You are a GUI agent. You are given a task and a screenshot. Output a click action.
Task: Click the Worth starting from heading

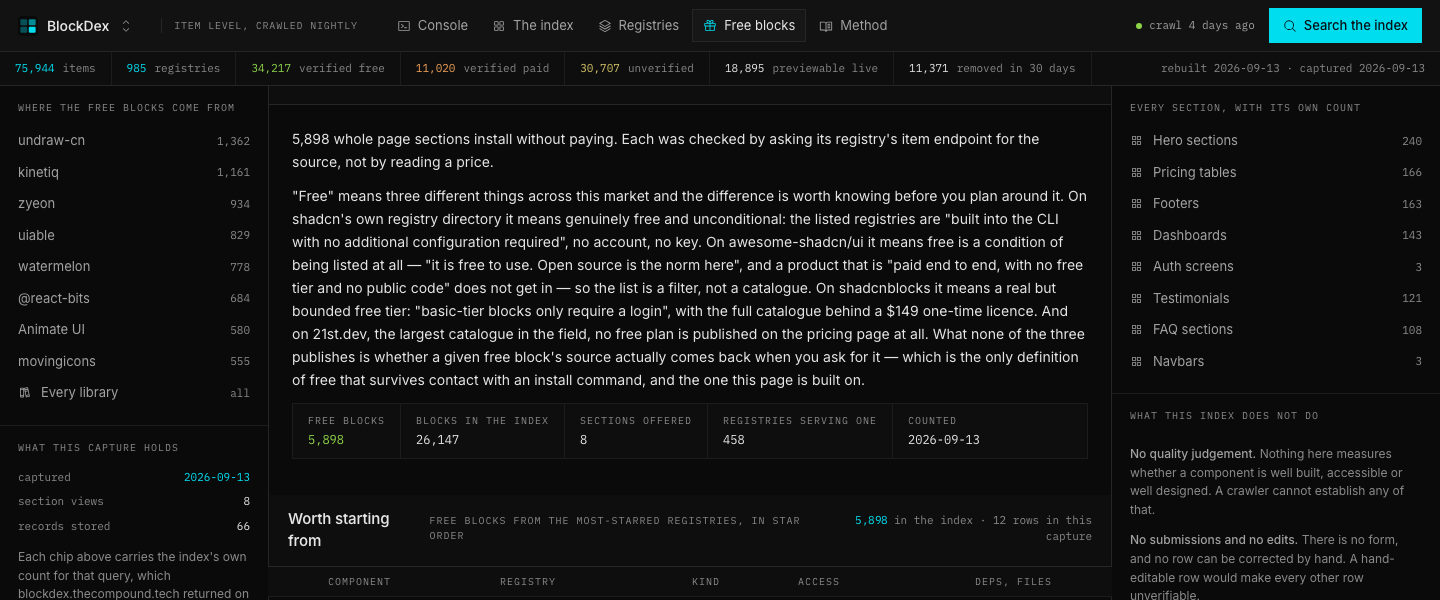[339, 530]
